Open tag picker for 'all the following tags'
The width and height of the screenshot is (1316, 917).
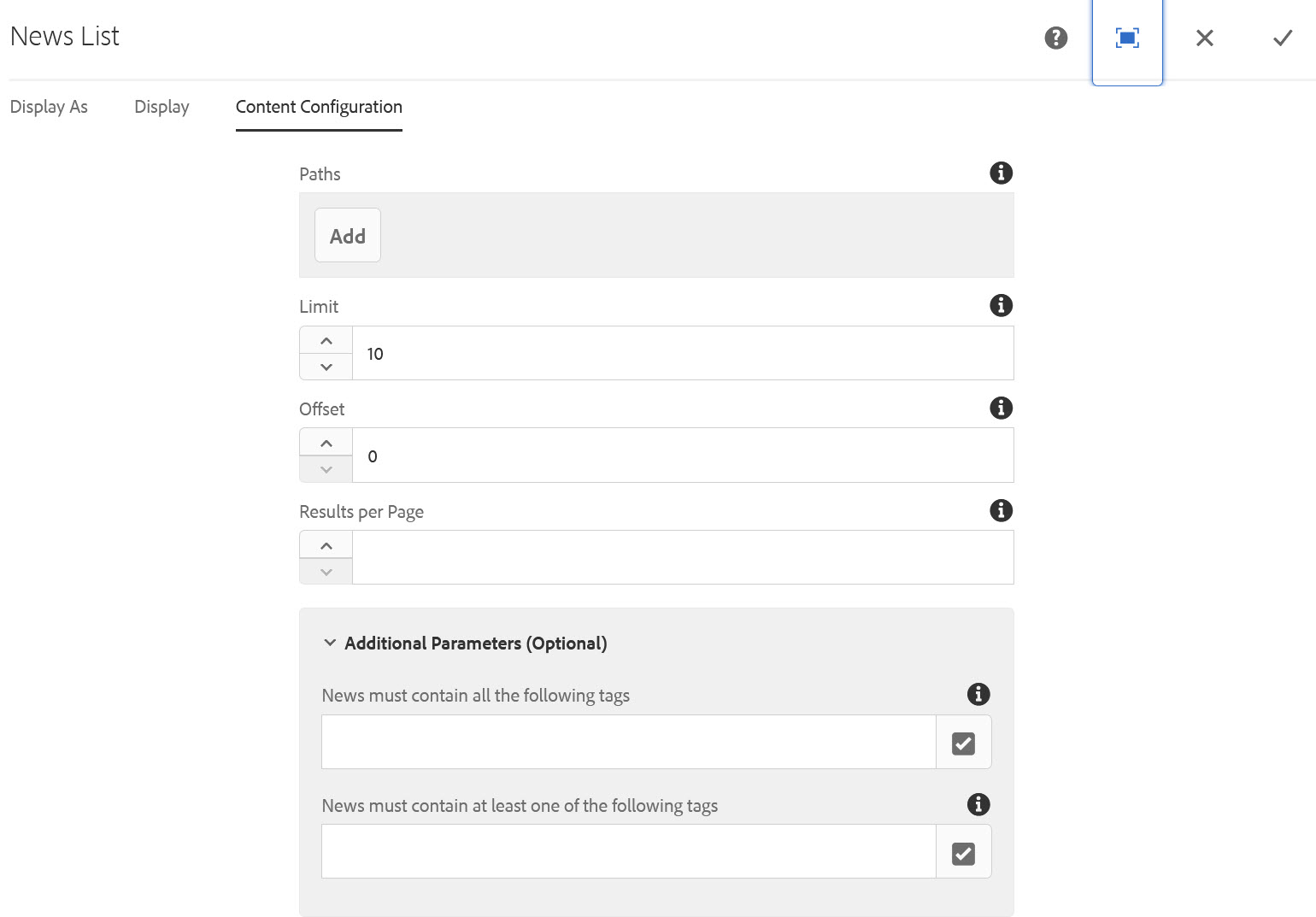click(x=963, y=744)
